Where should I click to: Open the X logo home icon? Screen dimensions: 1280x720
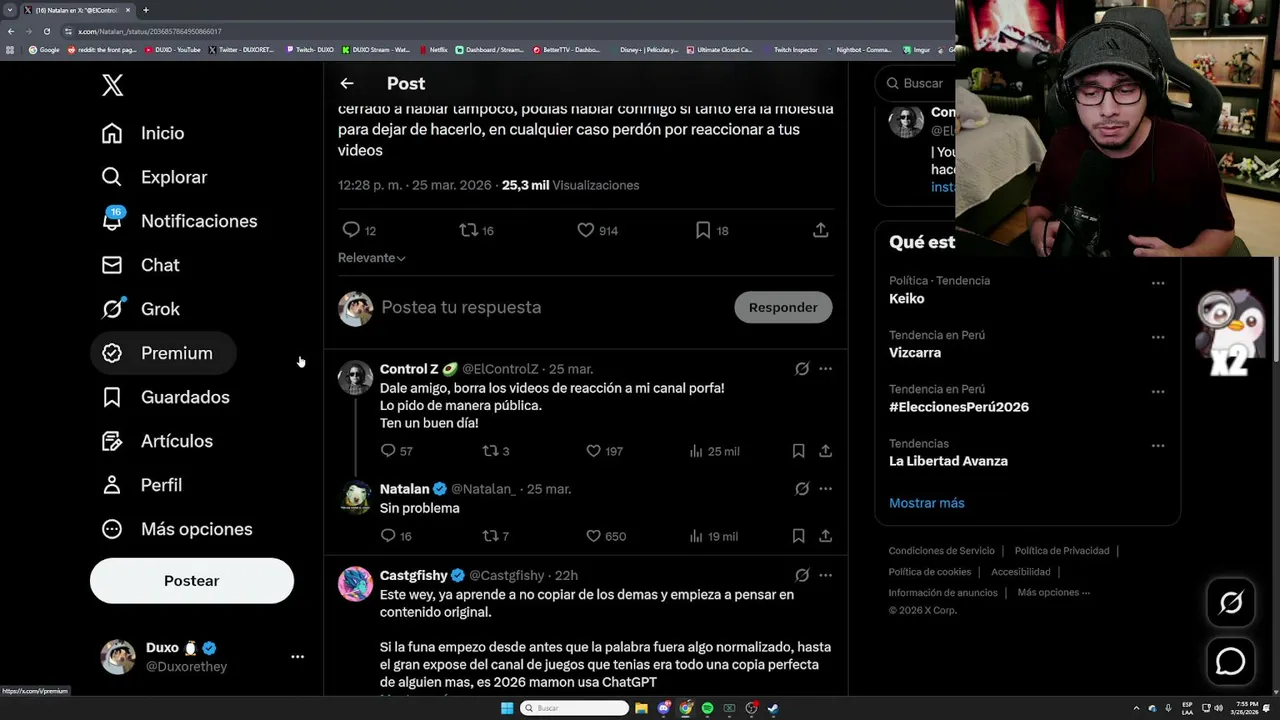(x=112, y=85)
